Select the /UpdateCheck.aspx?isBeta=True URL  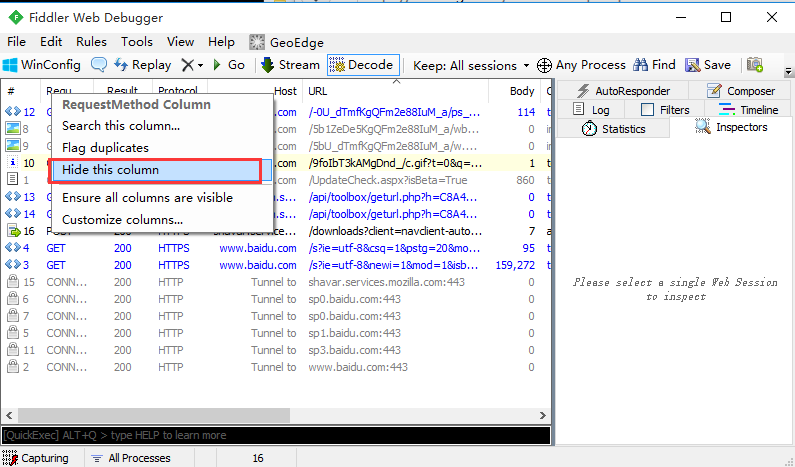coord(388,180)
